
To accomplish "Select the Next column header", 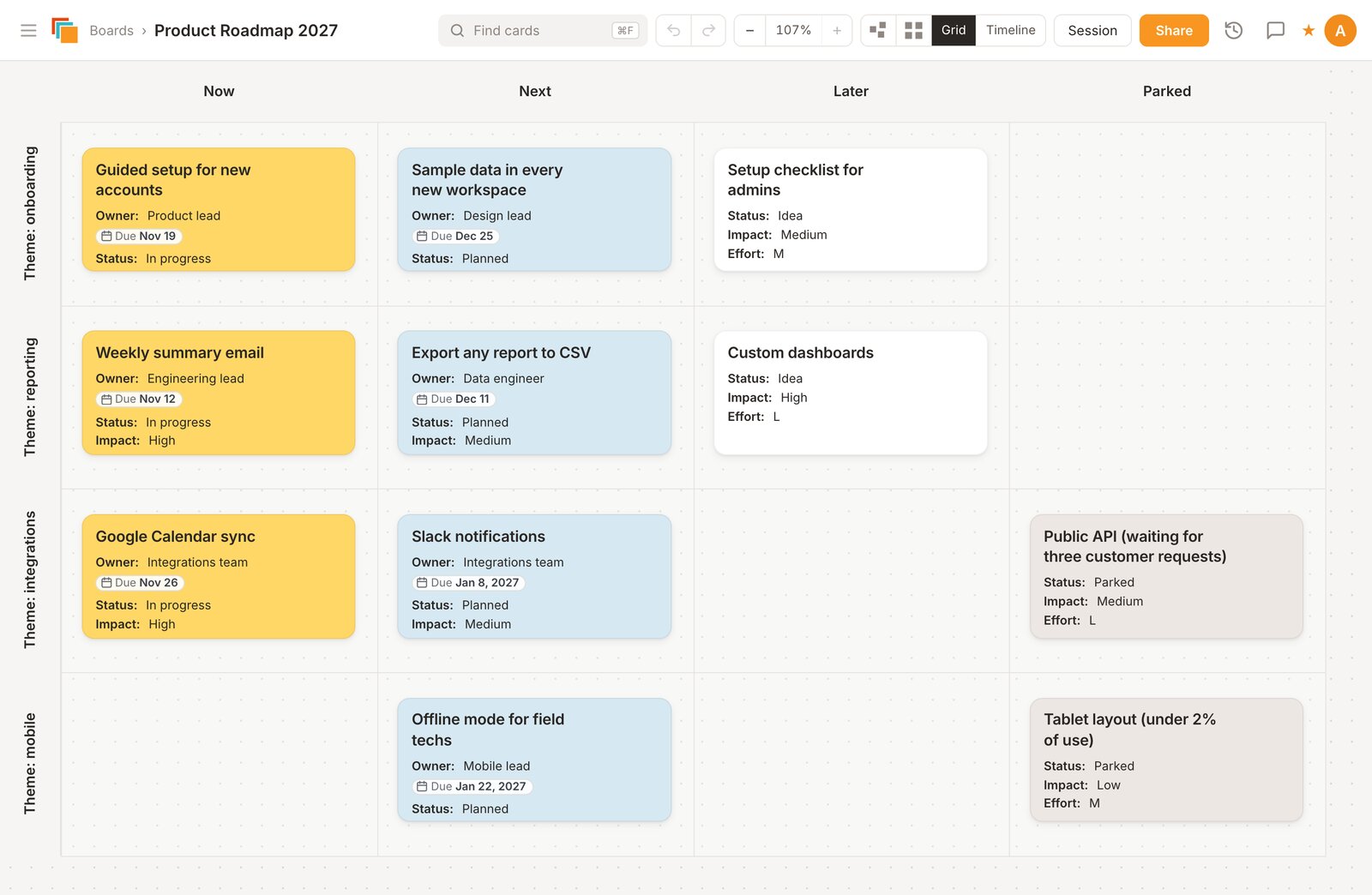I will point(535,91).
